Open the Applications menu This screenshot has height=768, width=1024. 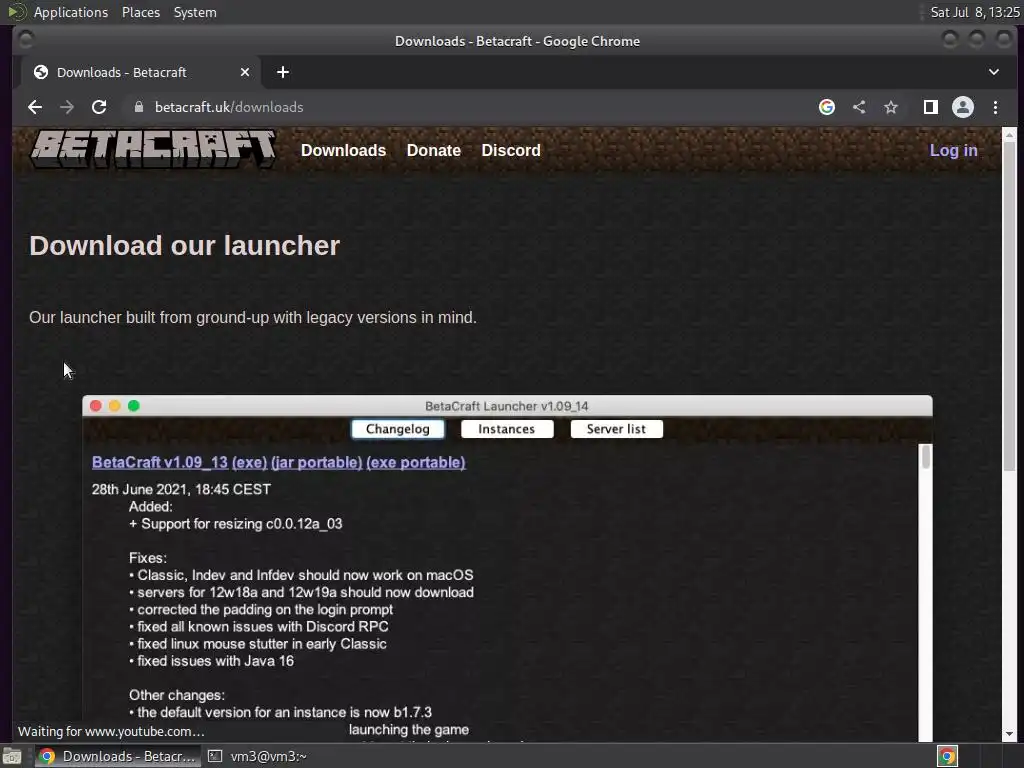click(71, 12)
